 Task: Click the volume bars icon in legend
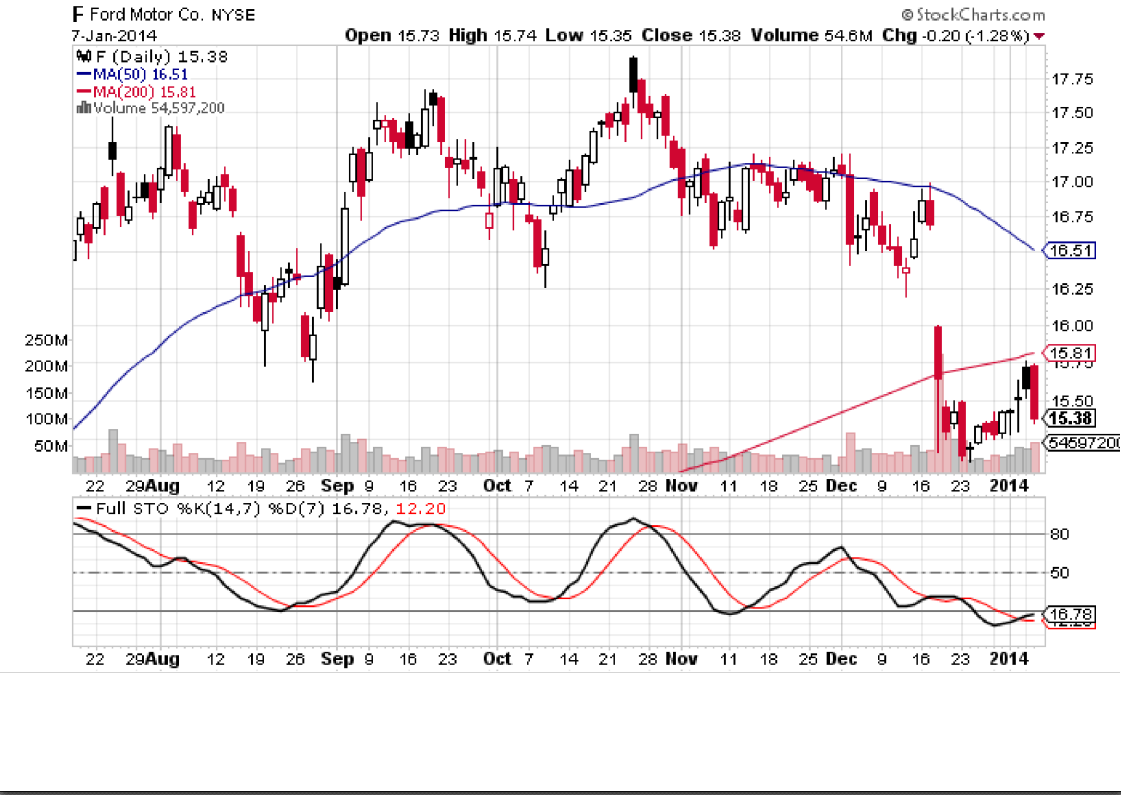click(83, 108)
